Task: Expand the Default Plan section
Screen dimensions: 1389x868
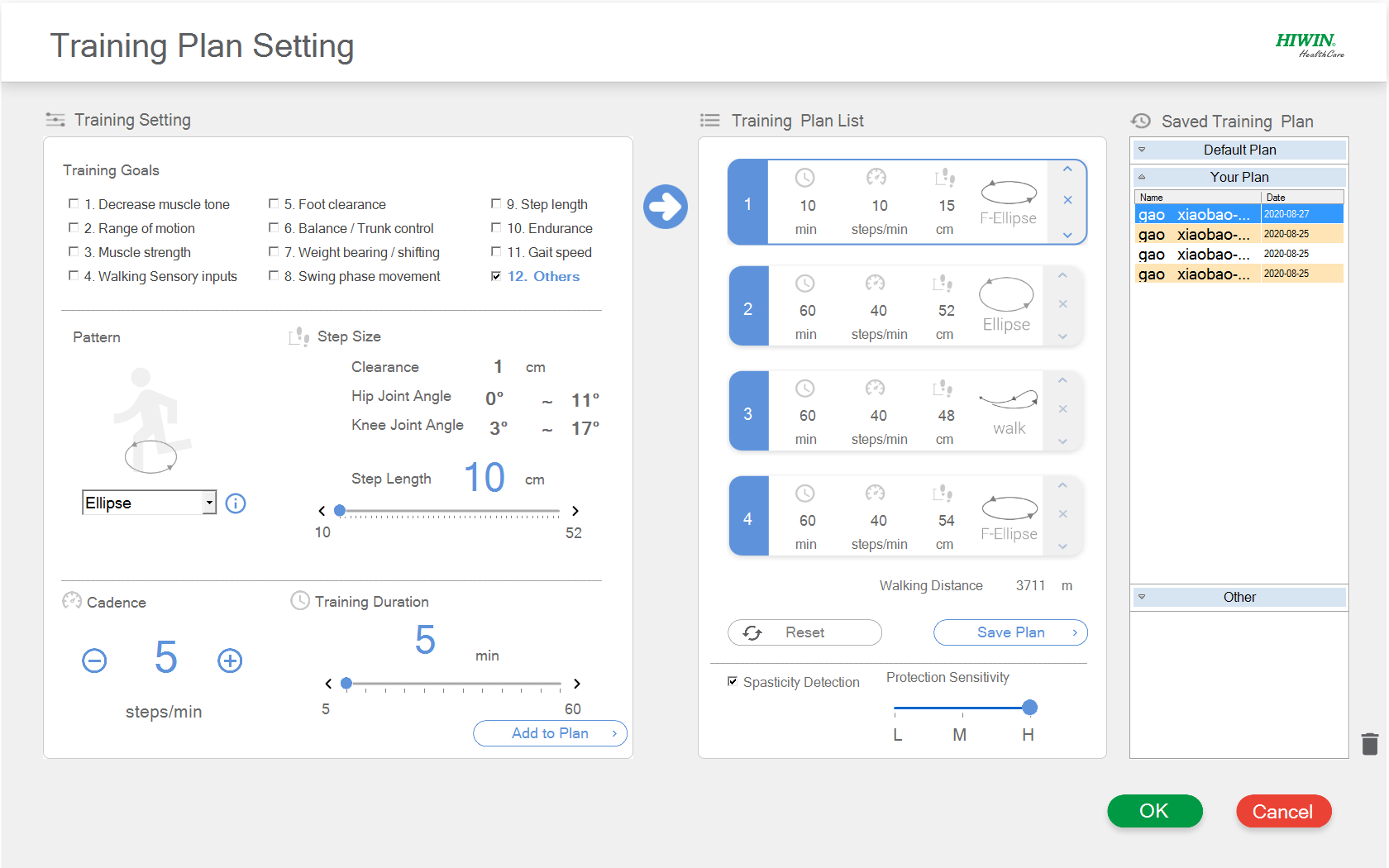Action: (1239, 150)
